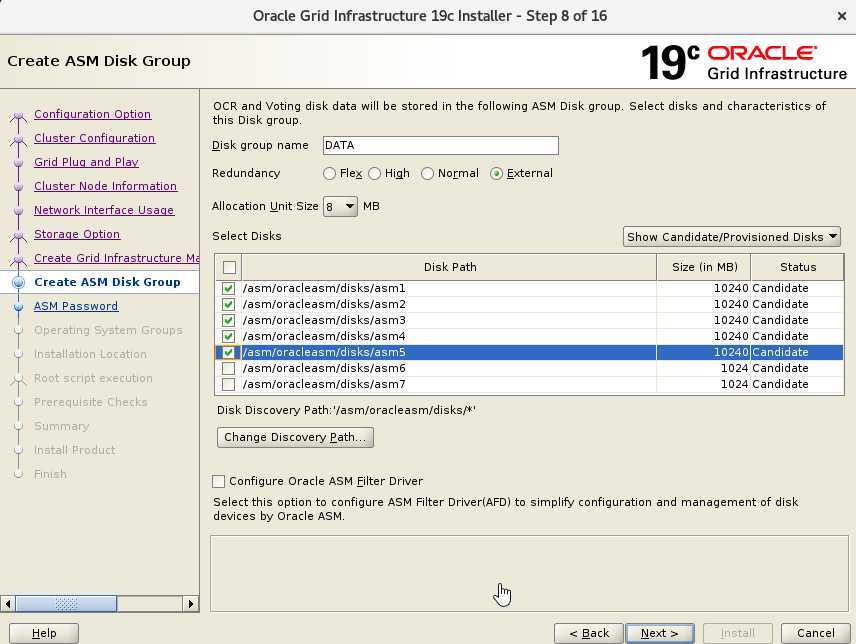Viewport: 856px width, 644px height.
Task: Jump to the ASM Password step
Action: tap(76, 306)
